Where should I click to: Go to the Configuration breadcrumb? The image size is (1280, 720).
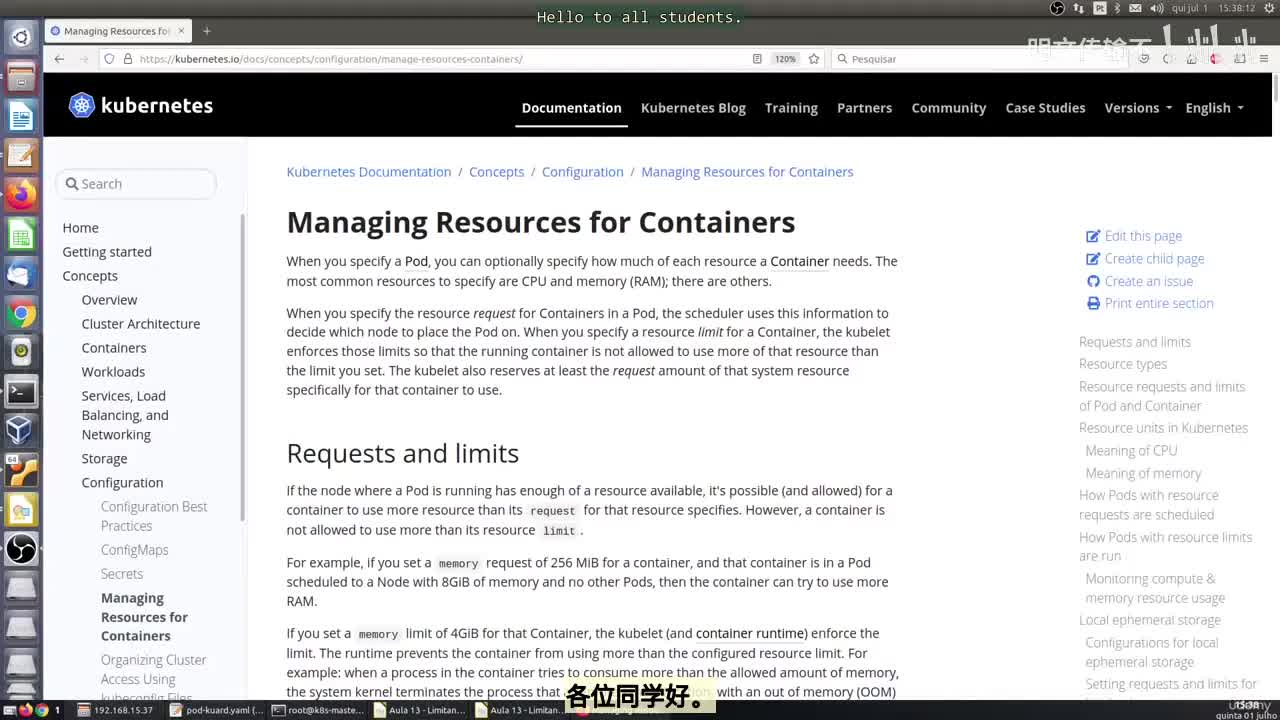(x=582, y=172)
